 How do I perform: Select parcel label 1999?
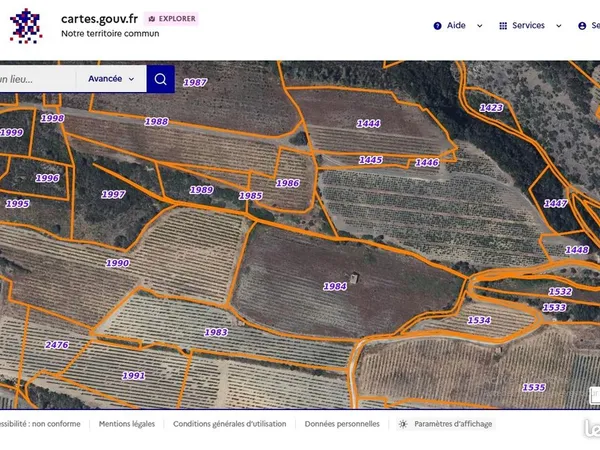[11, 133]
